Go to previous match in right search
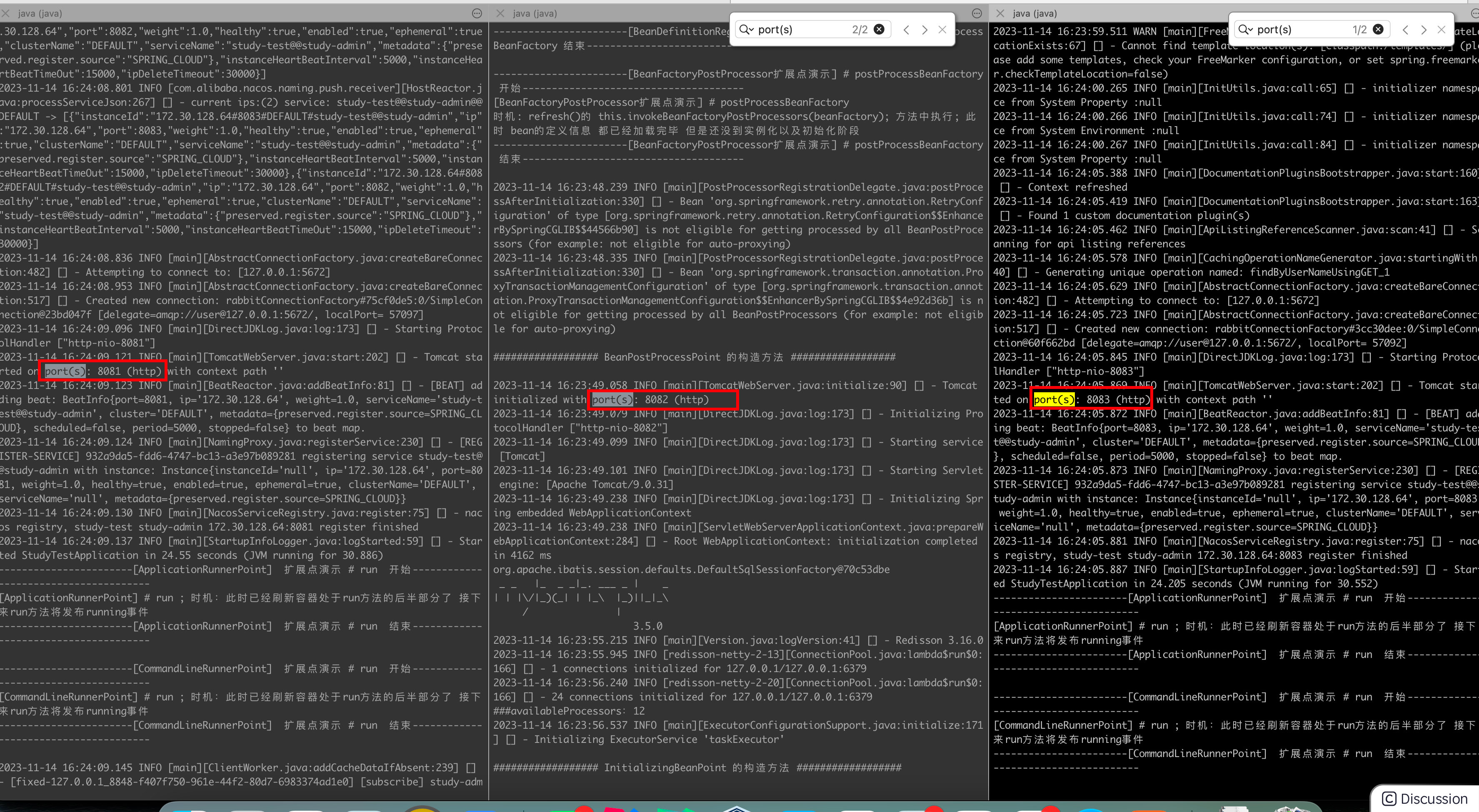Viewport: 1479px width, 812px height. point(1405,29)
